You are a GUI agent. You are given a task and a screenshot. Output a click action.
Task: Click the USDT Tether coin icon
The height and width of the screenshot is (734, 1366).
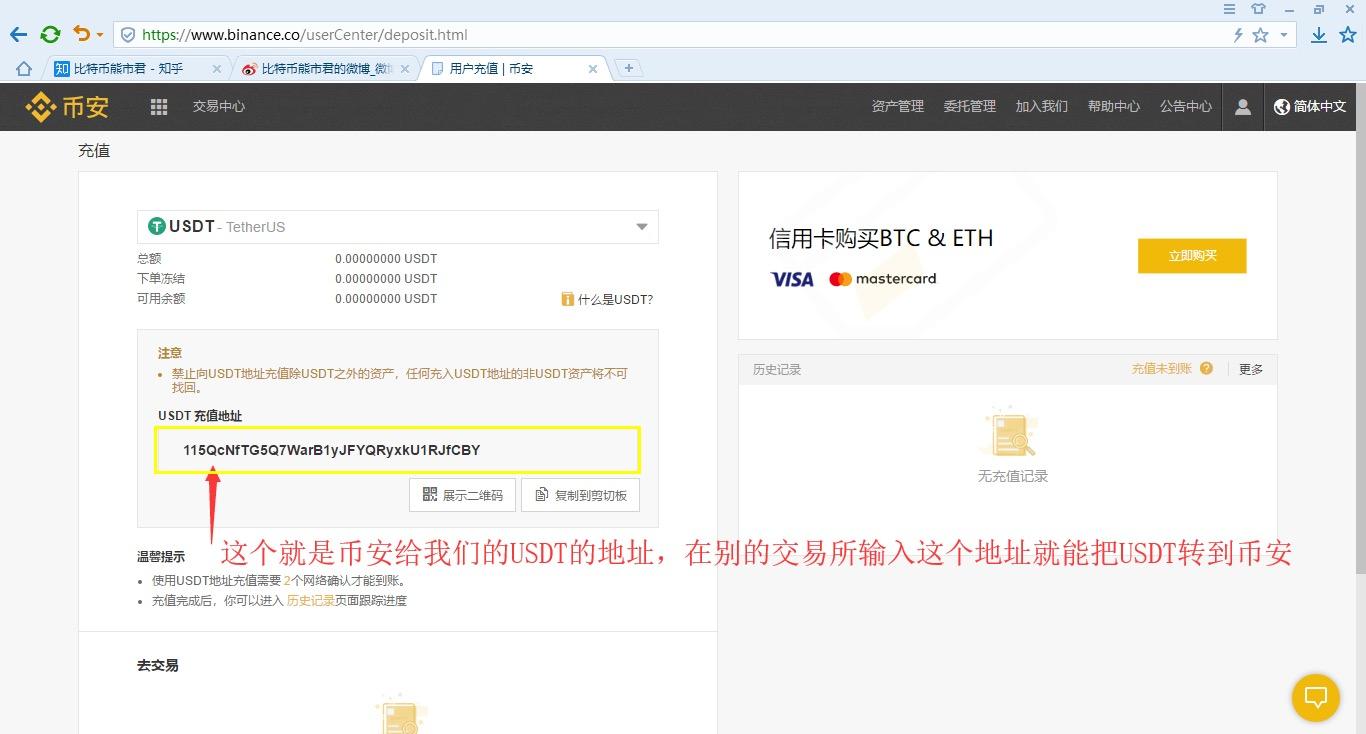(157, 227)
